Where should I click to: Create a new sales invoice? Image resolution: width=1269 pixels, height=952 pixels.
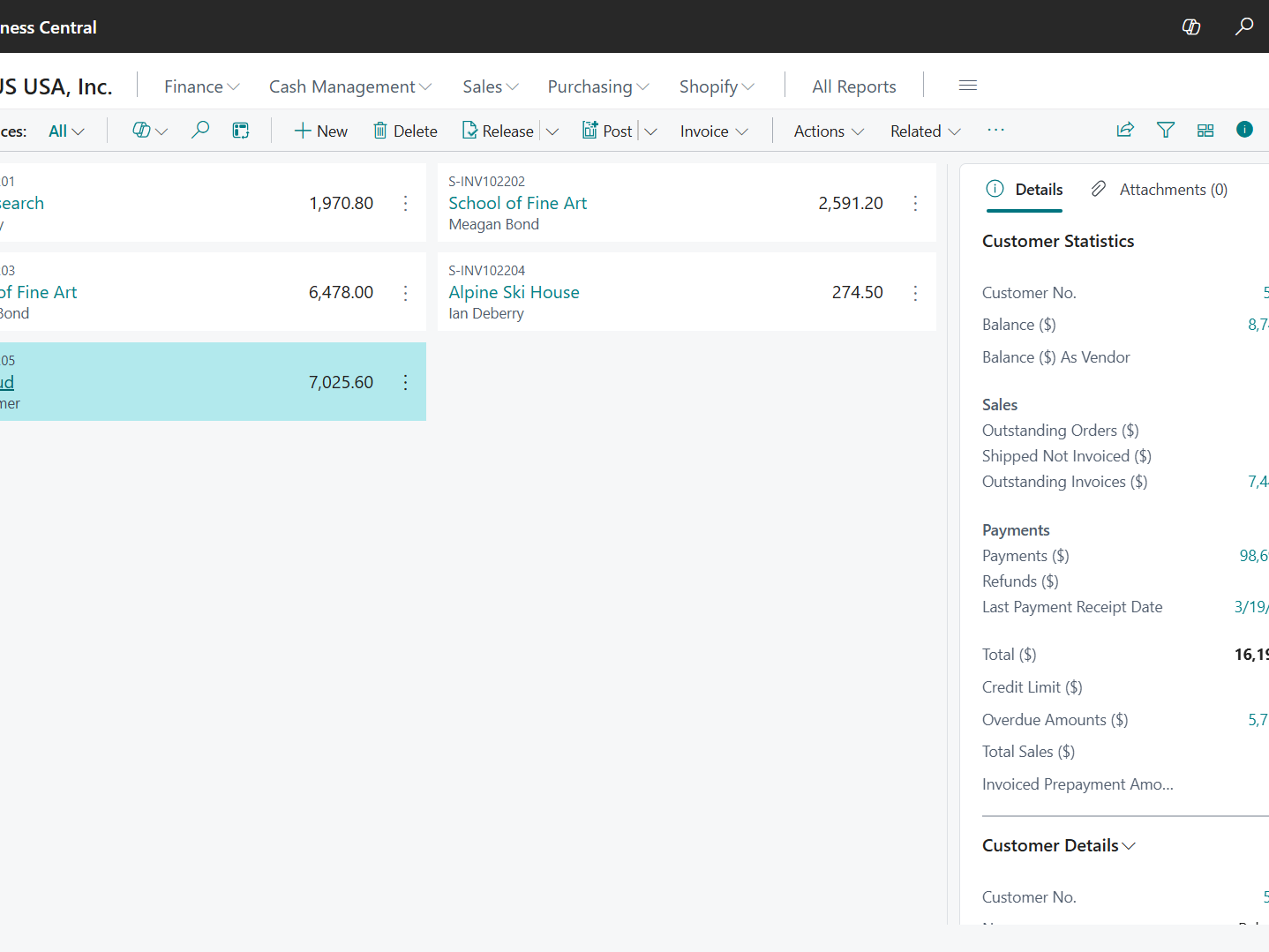319,130
